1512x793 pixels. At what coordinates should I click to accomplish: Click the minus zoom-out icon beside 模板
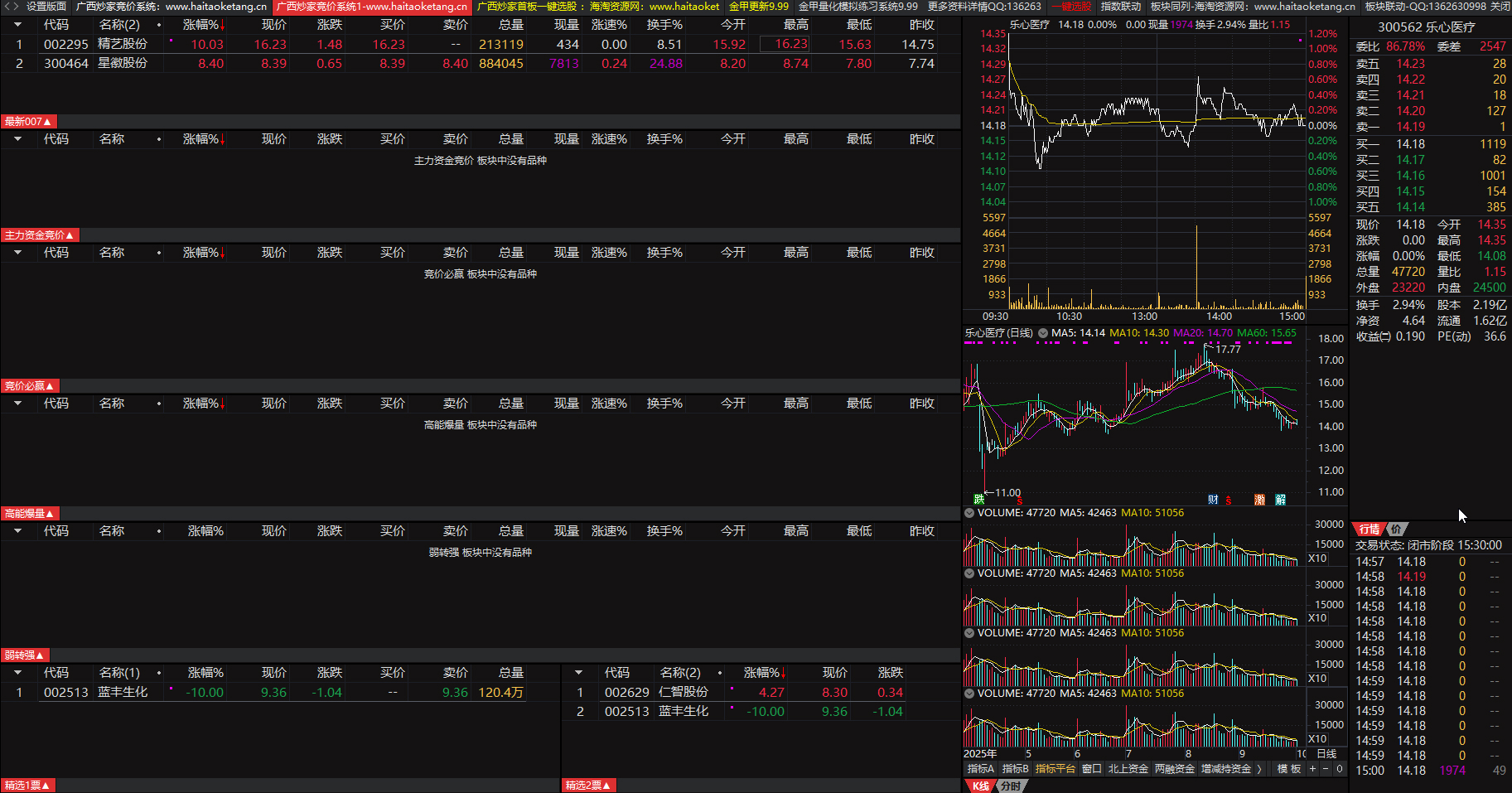(x=1326, y=769)
